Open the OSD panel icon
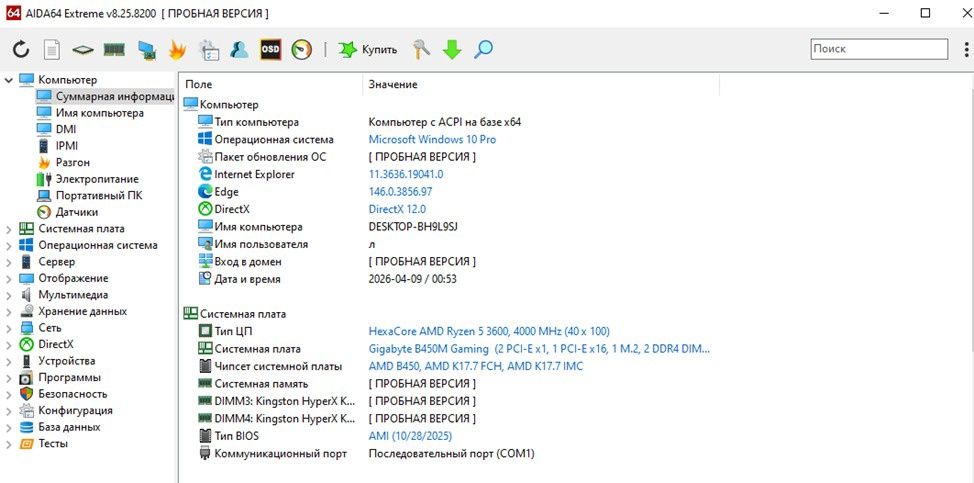The width and height of the screenshot is (974, 483). point(270,50)
